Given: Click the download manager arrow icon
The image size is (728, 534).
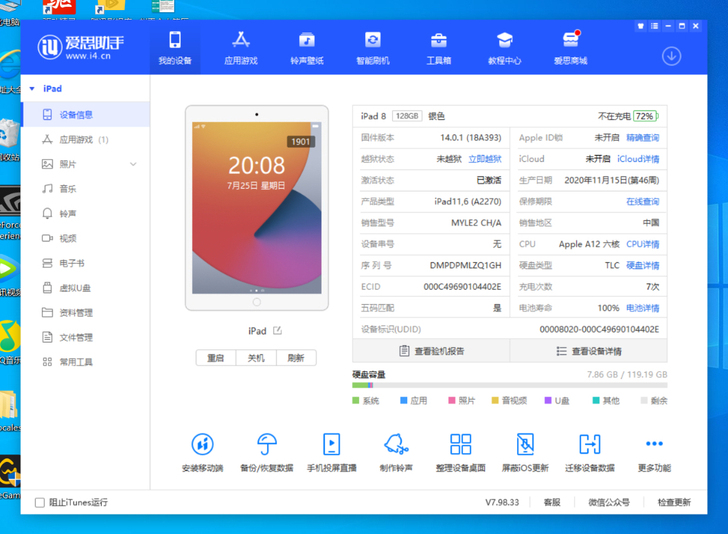Looking at the screenshot, I should tap(671, 56).
